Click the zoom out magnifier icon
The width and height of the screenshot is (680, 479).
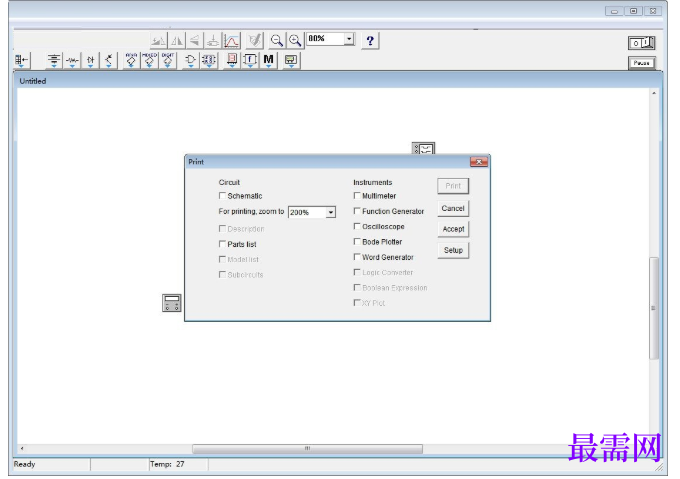pos(276,41)
